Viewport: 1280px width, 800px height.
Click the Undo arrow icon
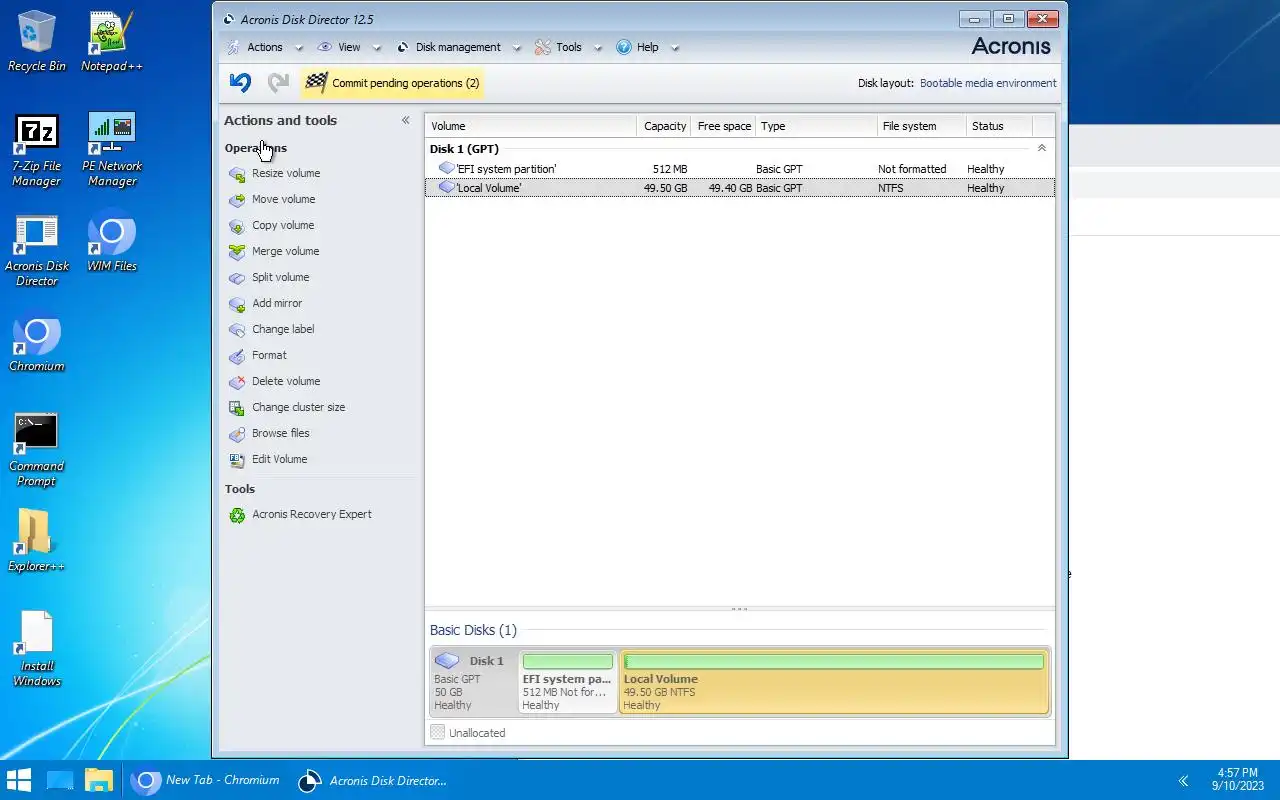point(240,83)
